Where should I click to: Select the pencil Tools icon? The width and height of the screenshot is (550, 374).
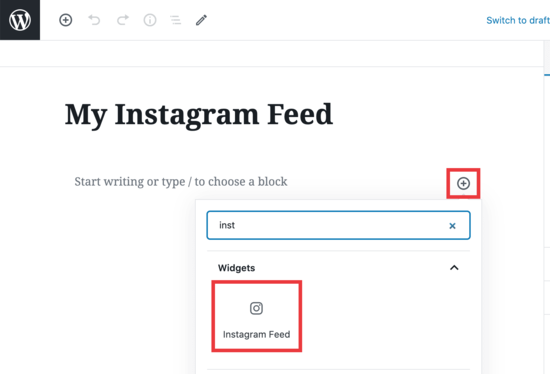[201, 20]
